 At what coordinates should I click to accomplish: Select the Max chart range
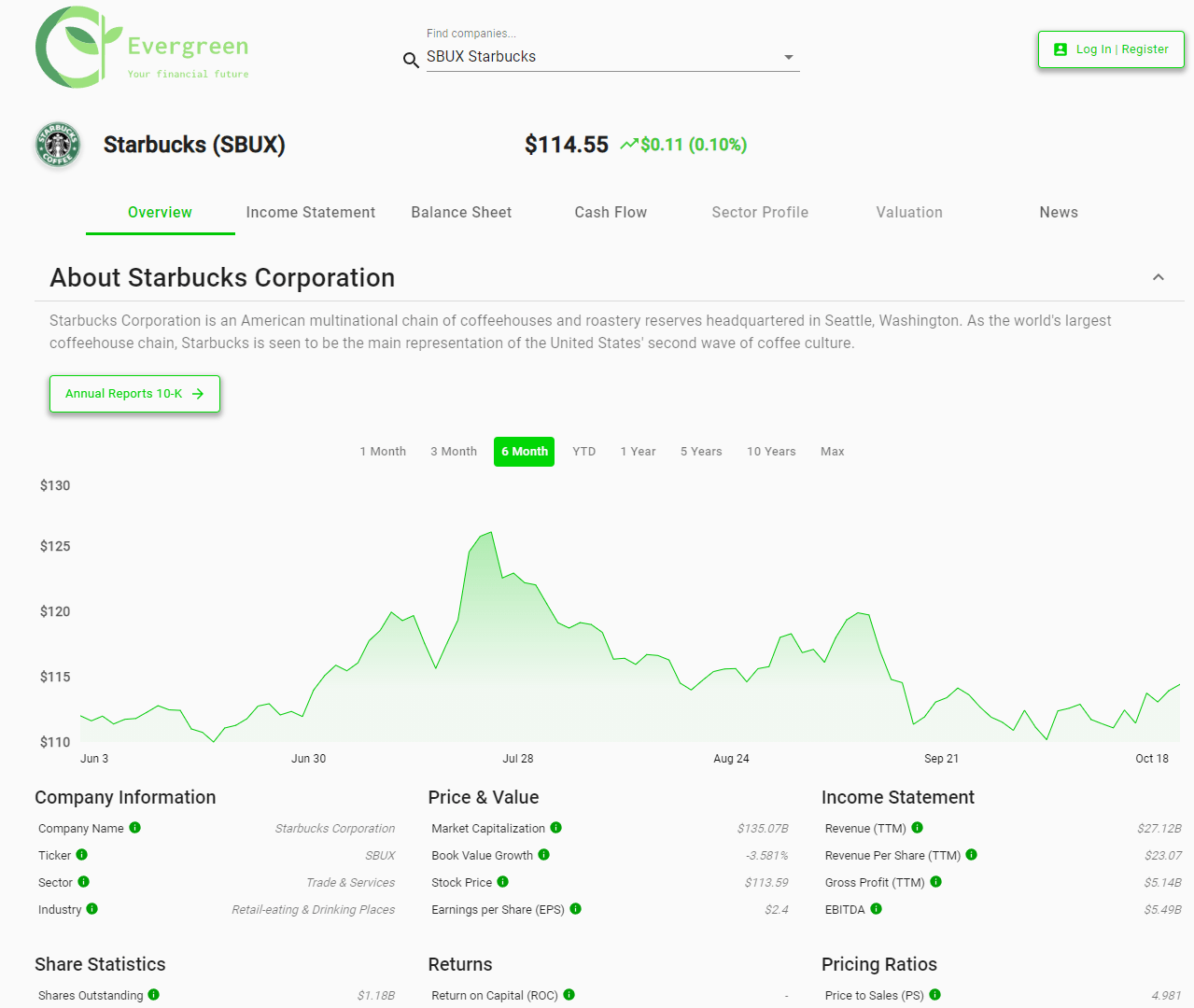tap(833, 452)
